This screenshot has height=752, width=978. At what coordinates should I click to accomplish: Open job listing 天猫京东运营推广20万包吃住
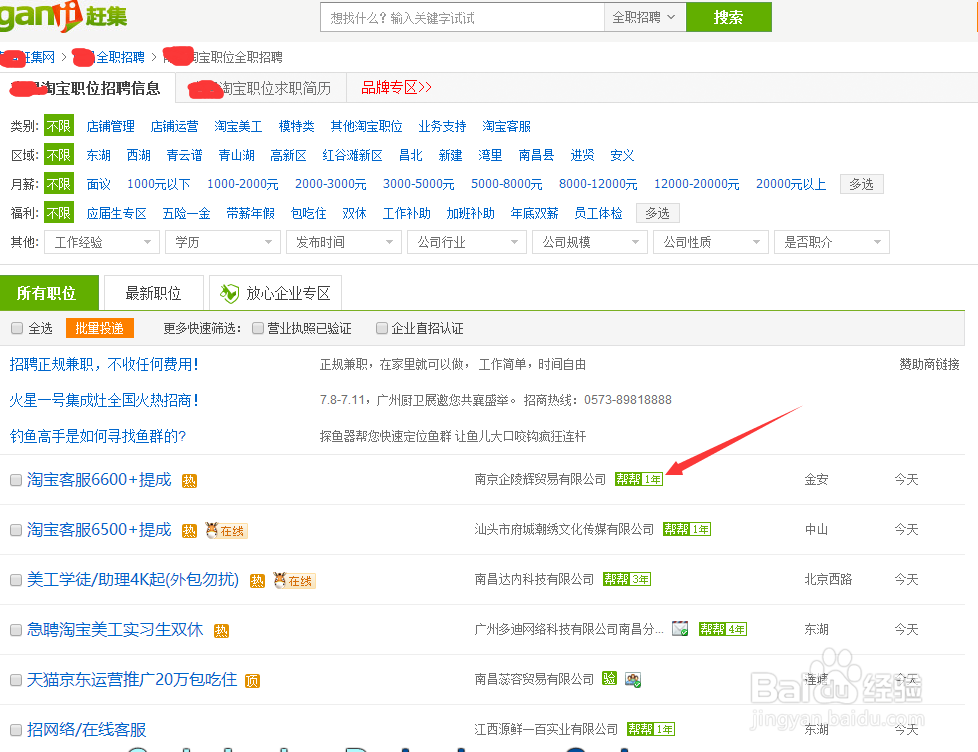click(x=132, y=680)
